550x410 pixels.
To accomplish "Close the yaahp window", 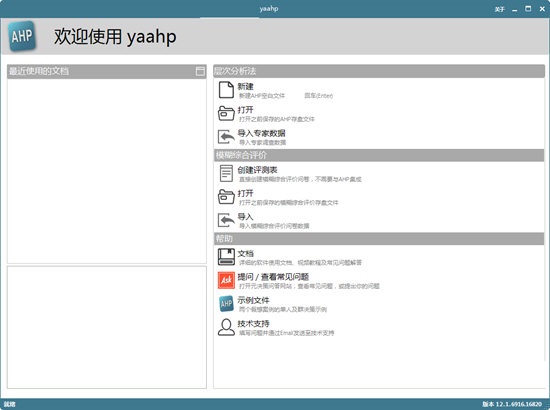I will pyautogui.click(x=542, y=9).
